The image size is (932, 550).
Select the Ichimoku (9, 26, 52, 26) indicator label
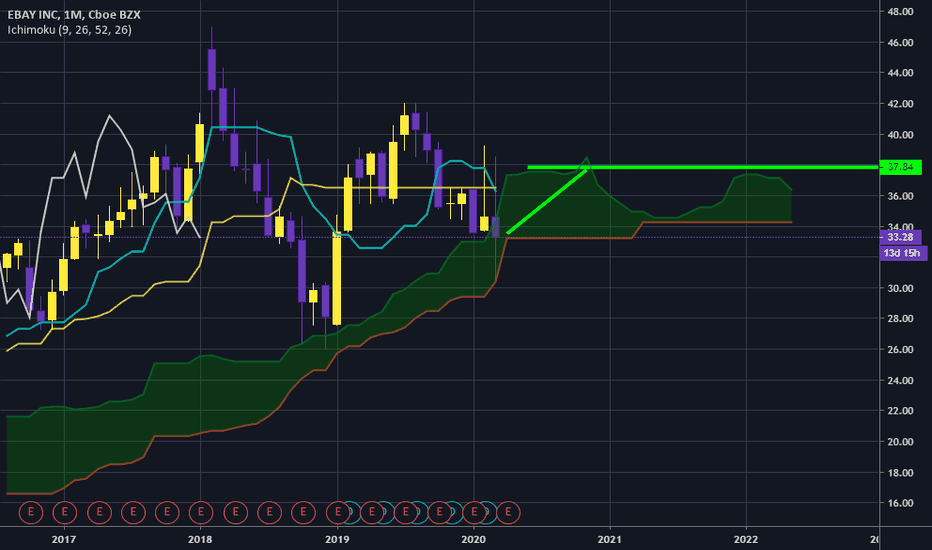tap(70, 30)
